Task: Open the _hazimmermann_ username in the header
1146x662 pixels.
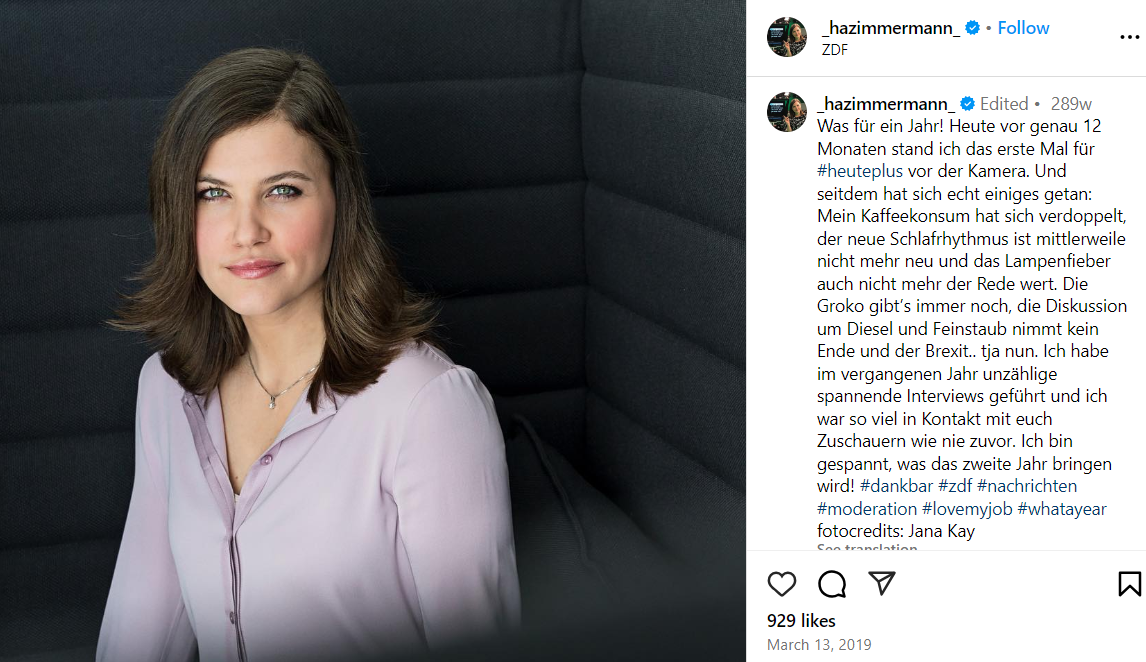Action: [890, 28]
